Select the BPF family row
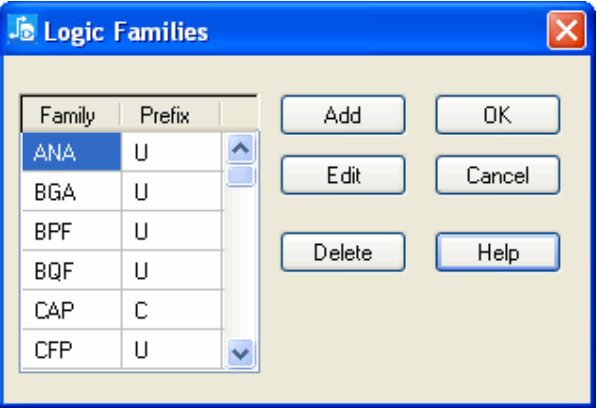This screenshot has width=597, height=408. (122, 231)
